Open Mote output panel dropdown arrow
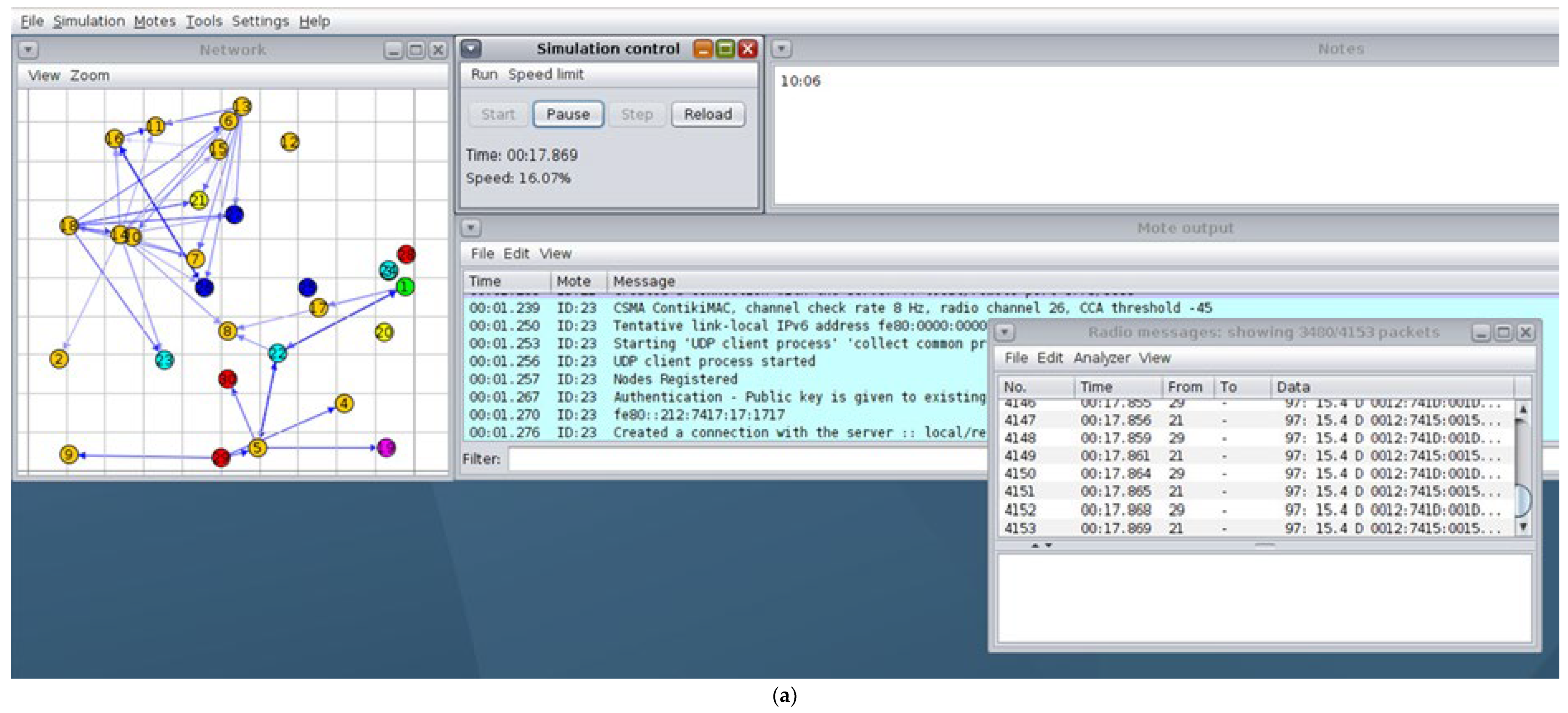1568x713 pixels. (x=471, y=228)
